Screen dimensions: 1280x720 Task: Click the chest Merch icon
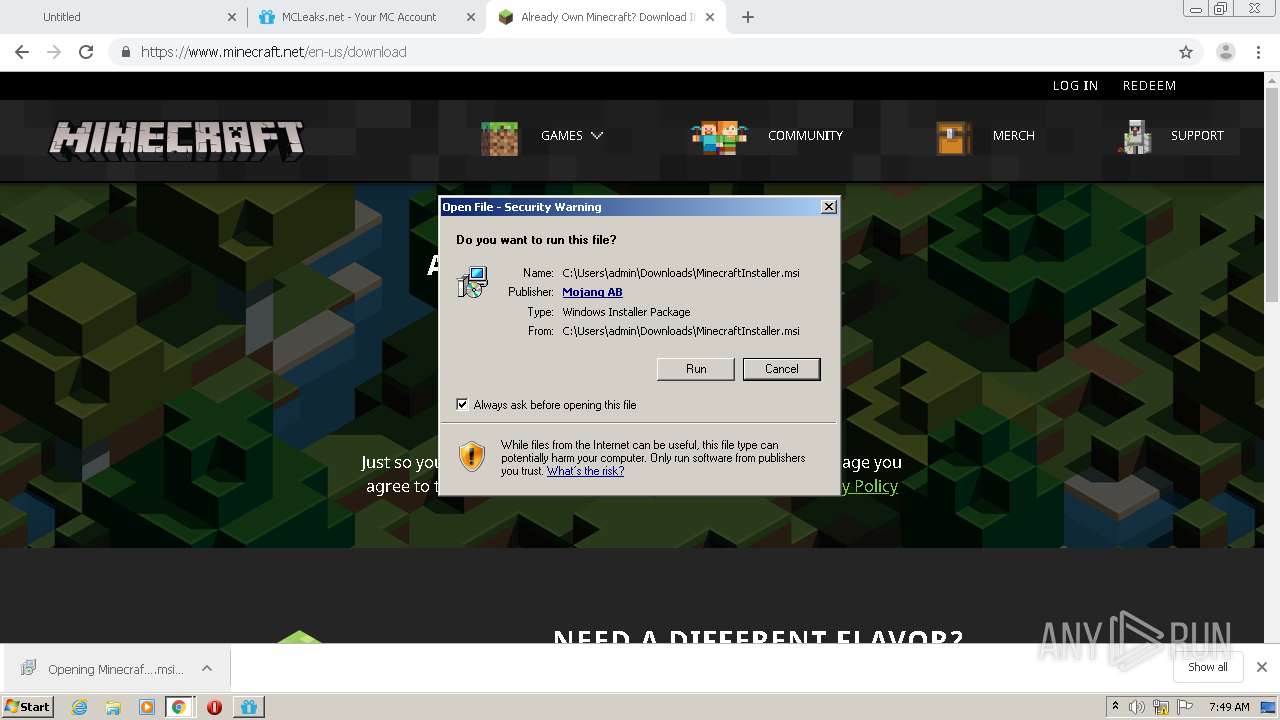coord(953,138)
